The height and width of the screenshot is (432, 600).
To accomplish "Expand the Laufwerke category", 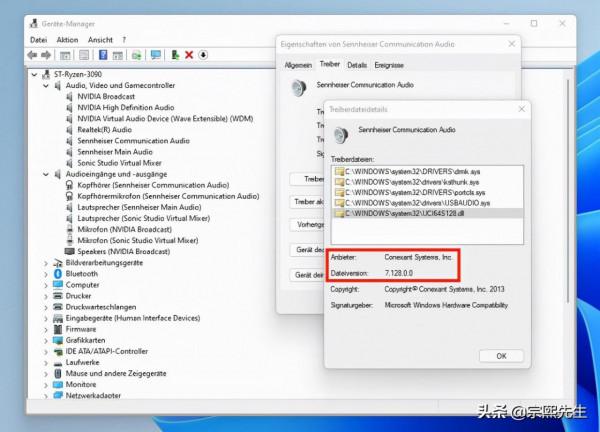I will coord(46,363).
